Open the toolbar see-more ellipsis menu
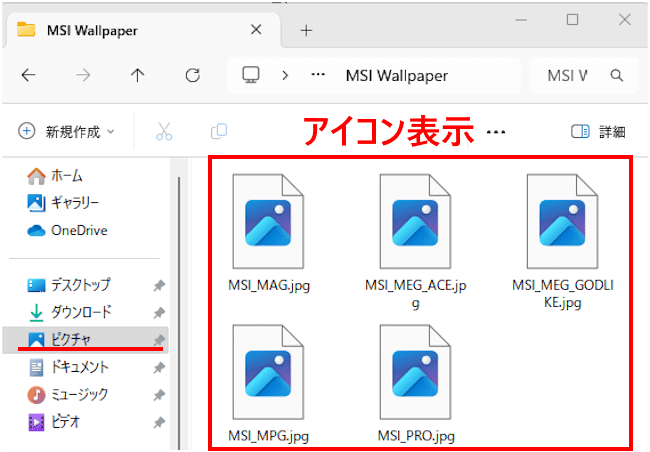Image resolution: width=650 pixels, height=452 pixels. click(496, 132)
